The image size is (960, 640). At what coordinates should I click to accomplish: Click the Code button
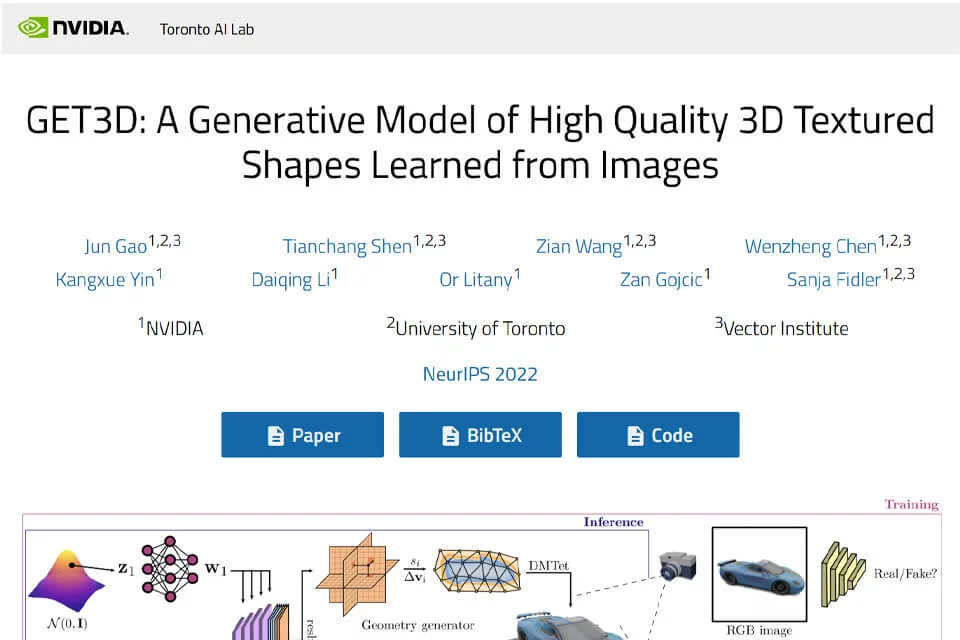click(658, 435)
